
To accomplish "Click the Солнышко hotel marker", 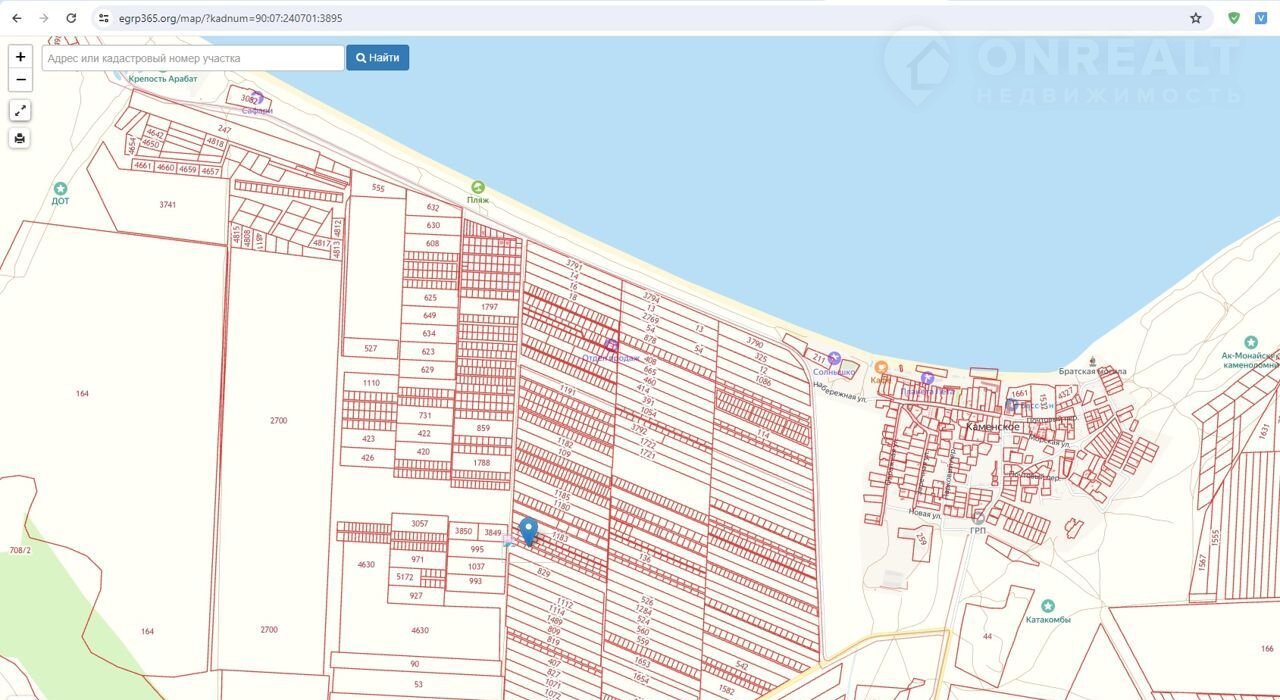I will (834, 359).
